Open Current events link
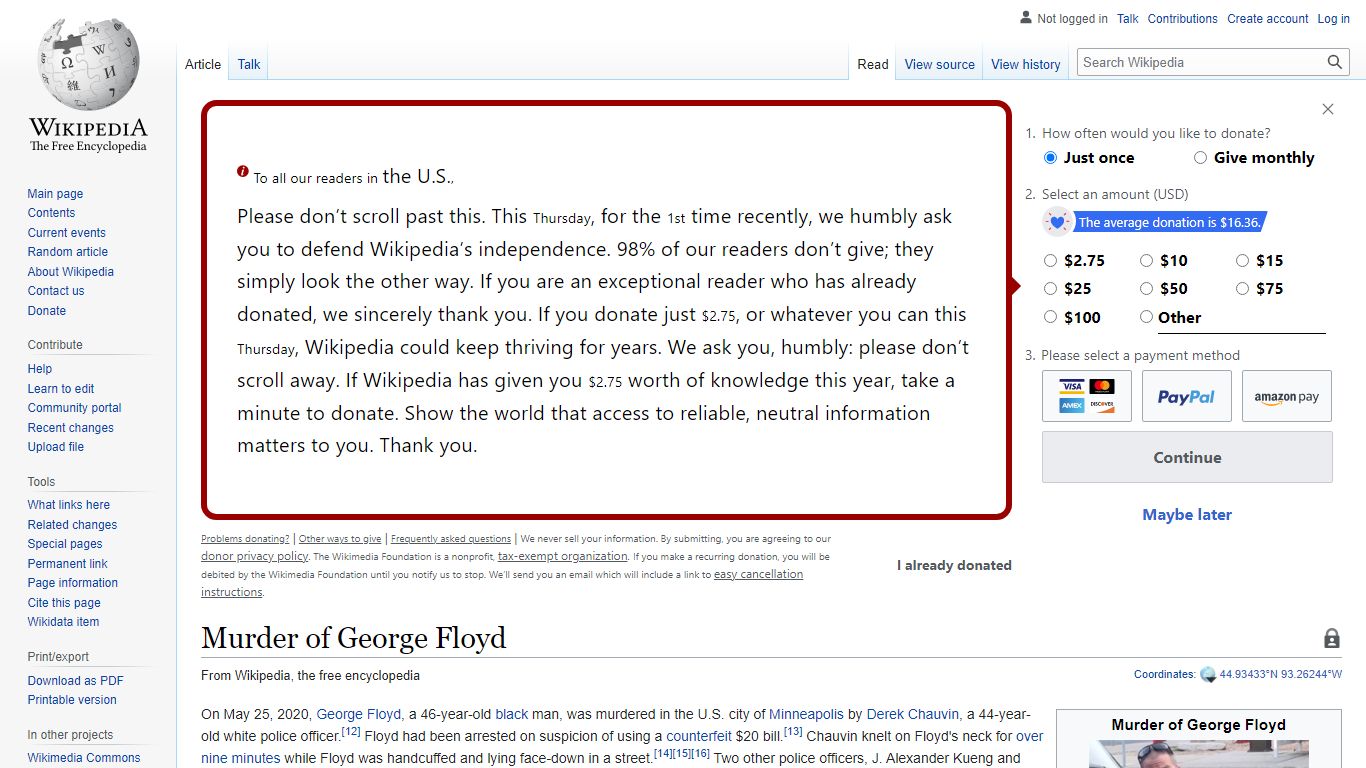This screenshot has width=1366, height=768. point(66,233)
